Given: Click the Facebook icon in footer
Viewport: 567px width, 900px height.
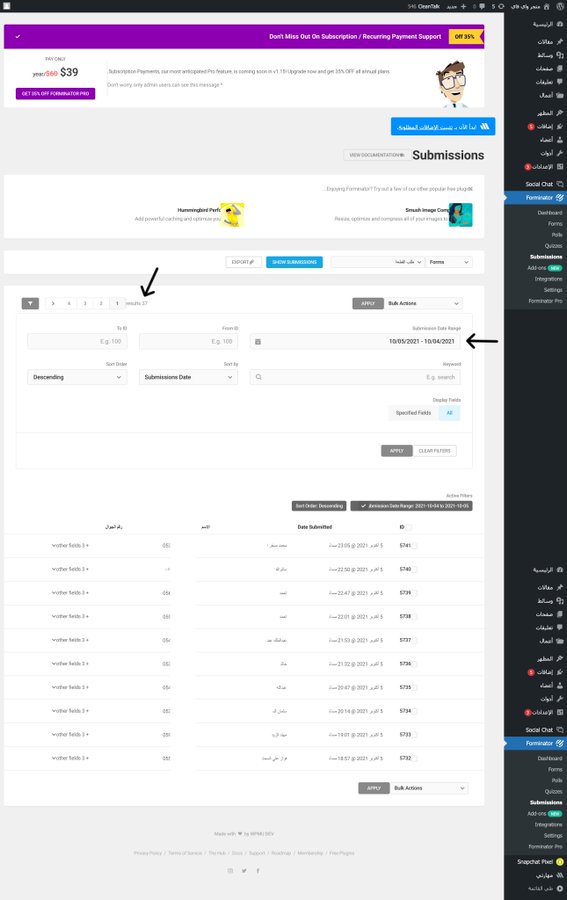Looking at the screenshot, I should pyautogui.click(x=258, y=871).
